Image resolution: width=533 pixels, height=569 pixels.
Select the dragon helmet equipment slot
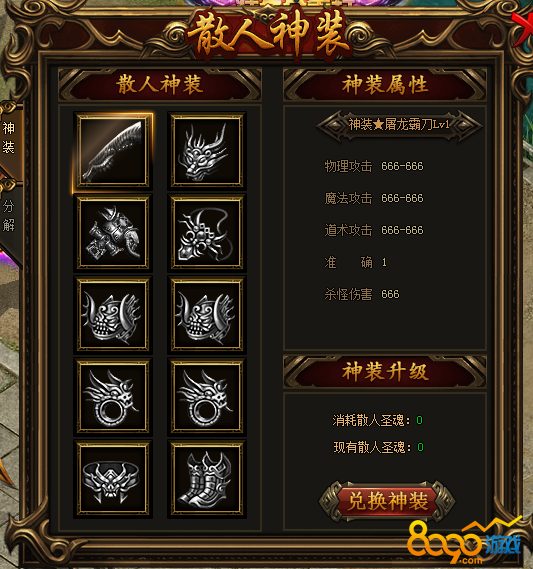point(207,151)
